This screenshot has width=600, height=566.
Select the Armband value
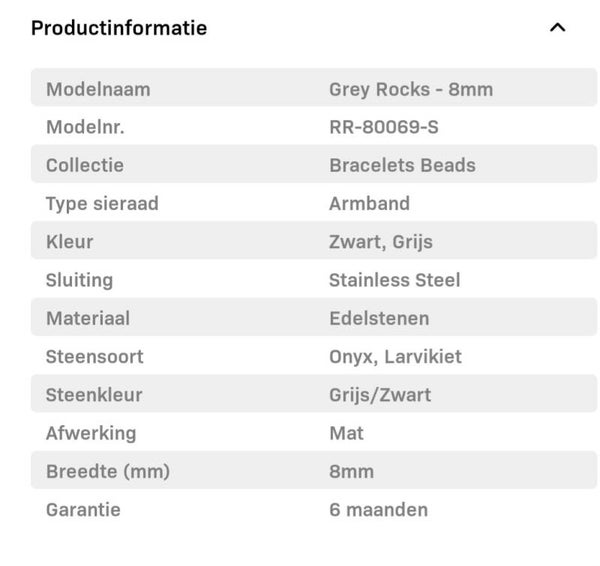point(369,203)
